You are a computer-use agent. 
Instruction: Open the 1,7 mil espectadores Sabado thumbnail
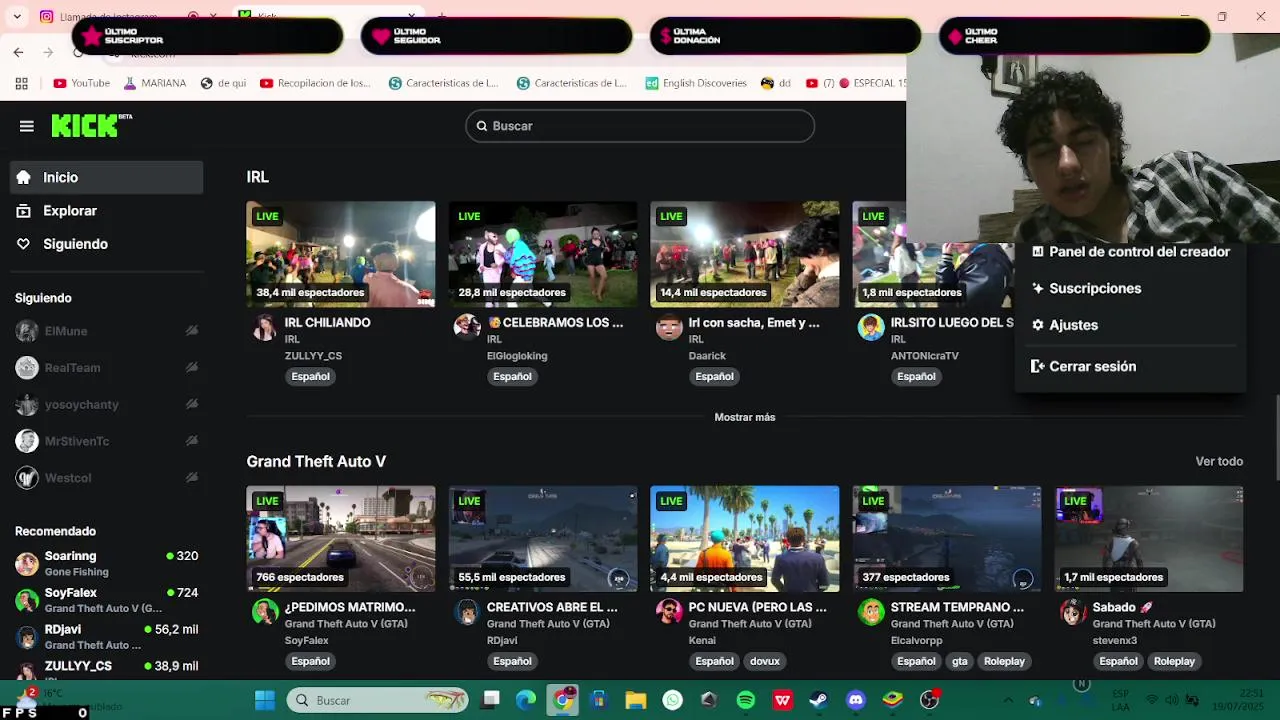1149,539
